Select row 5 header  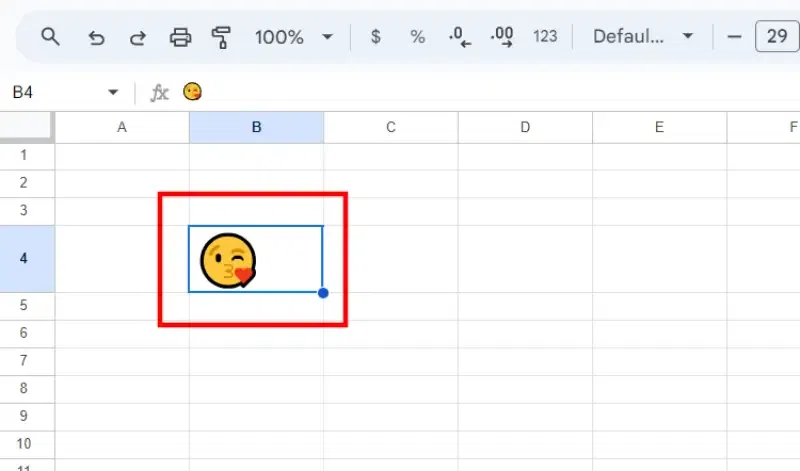click(x=27, y=306)
